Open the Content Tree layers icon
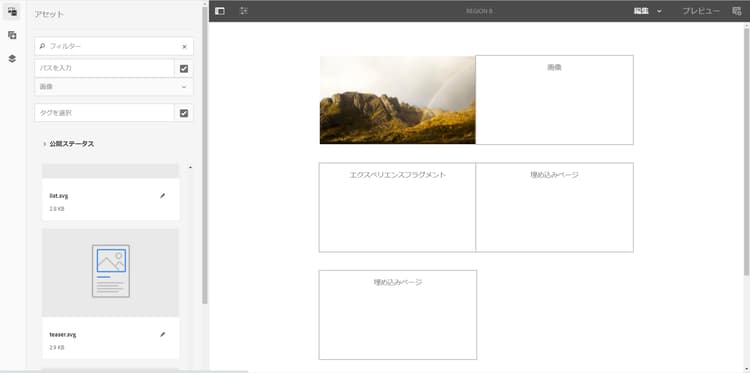 [13, 58]
